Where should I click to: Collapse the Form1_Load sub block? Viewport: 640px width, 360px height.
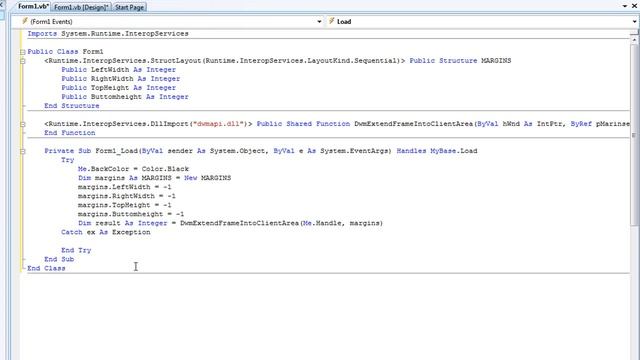22,151
